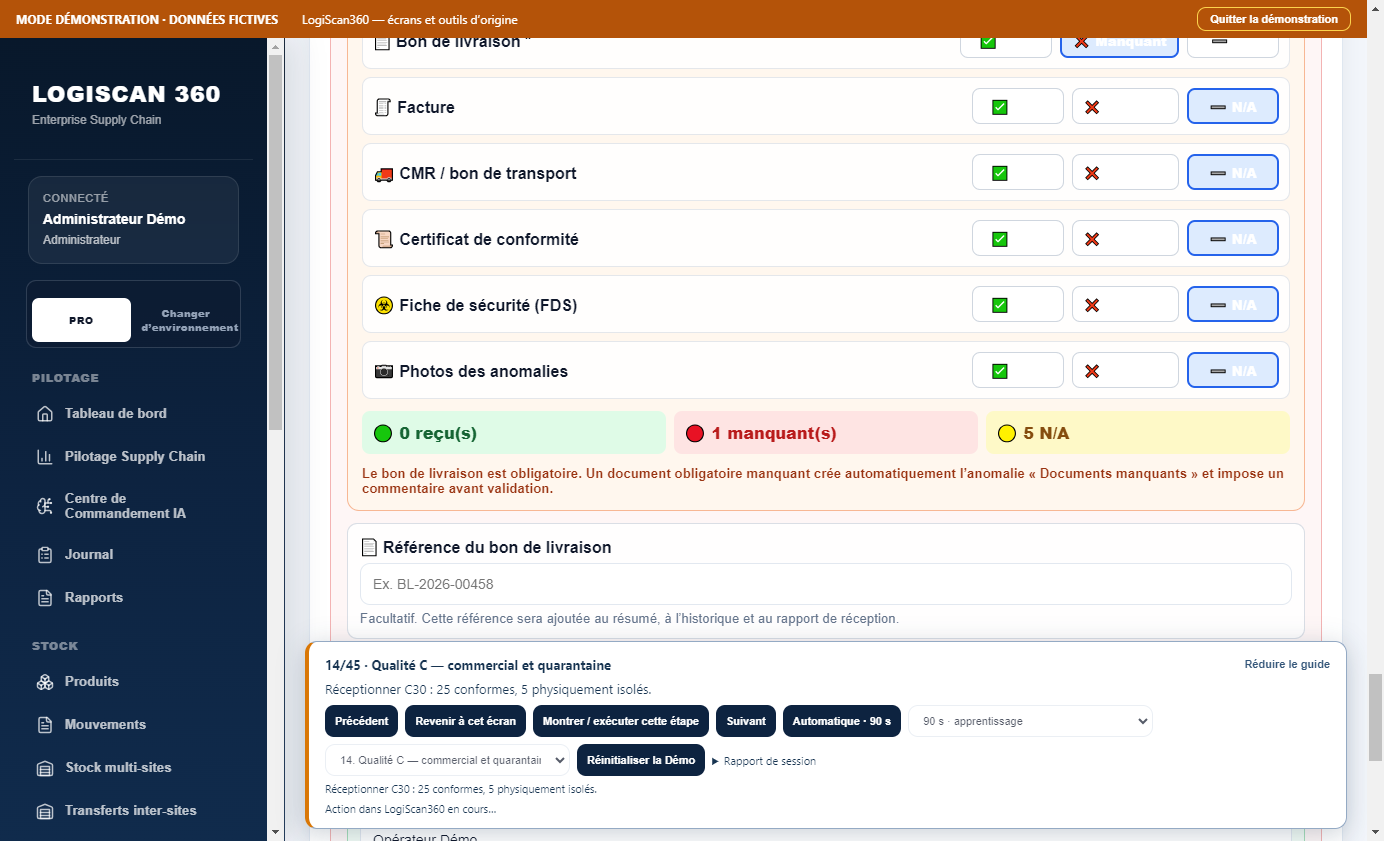
Task: Click the Transferts inter-sites warehouse icon
Action: click(44, 811)
